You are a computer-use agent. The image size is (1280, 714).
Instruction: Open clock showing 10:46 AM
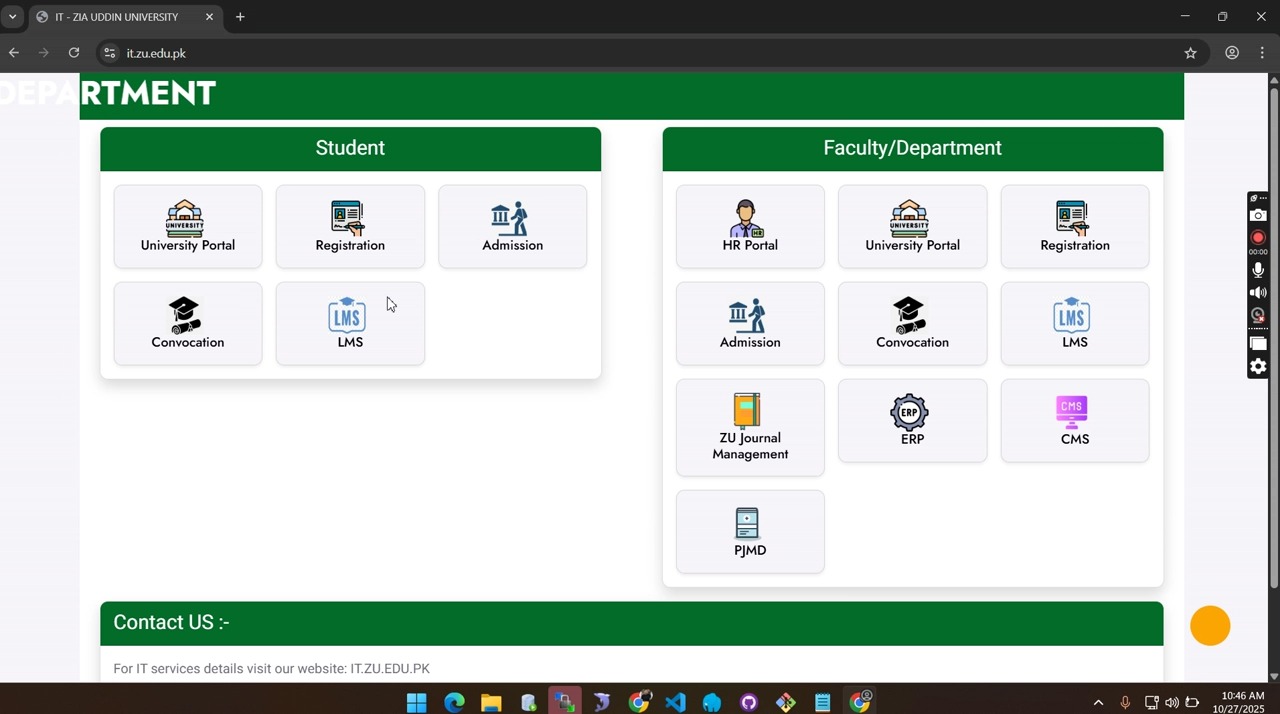pyautogui.click(x=1238, y=702)
